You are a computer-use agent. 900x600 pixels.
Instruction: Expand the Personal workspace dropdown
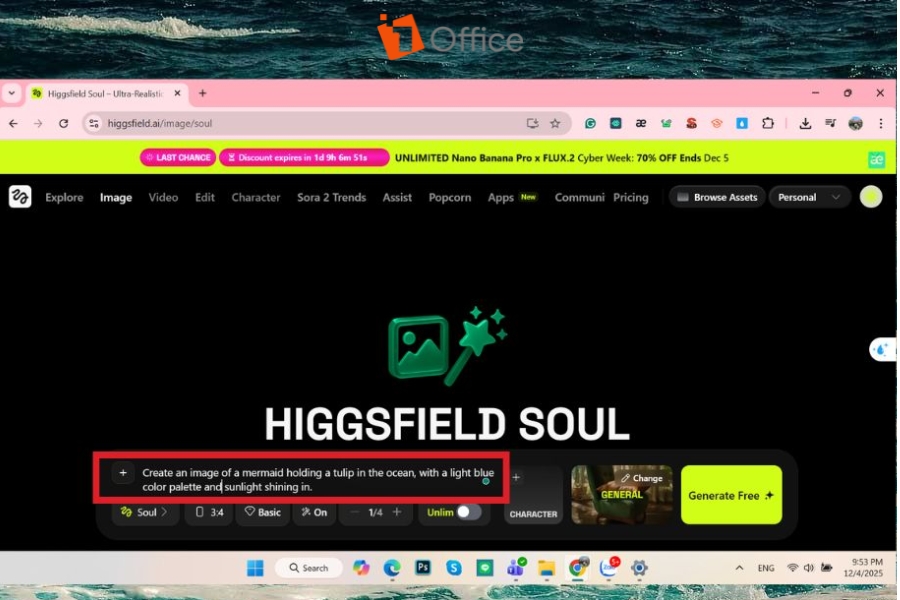click(x=809, y=197)
